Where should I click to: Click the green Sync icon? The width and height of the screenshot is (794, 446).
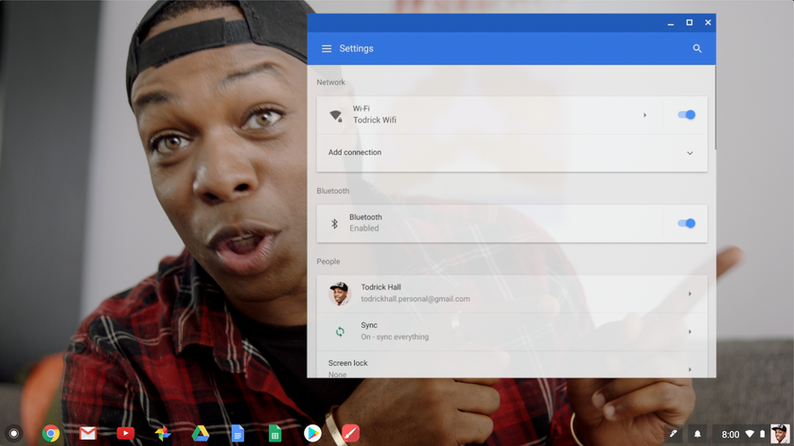[340, 332]
